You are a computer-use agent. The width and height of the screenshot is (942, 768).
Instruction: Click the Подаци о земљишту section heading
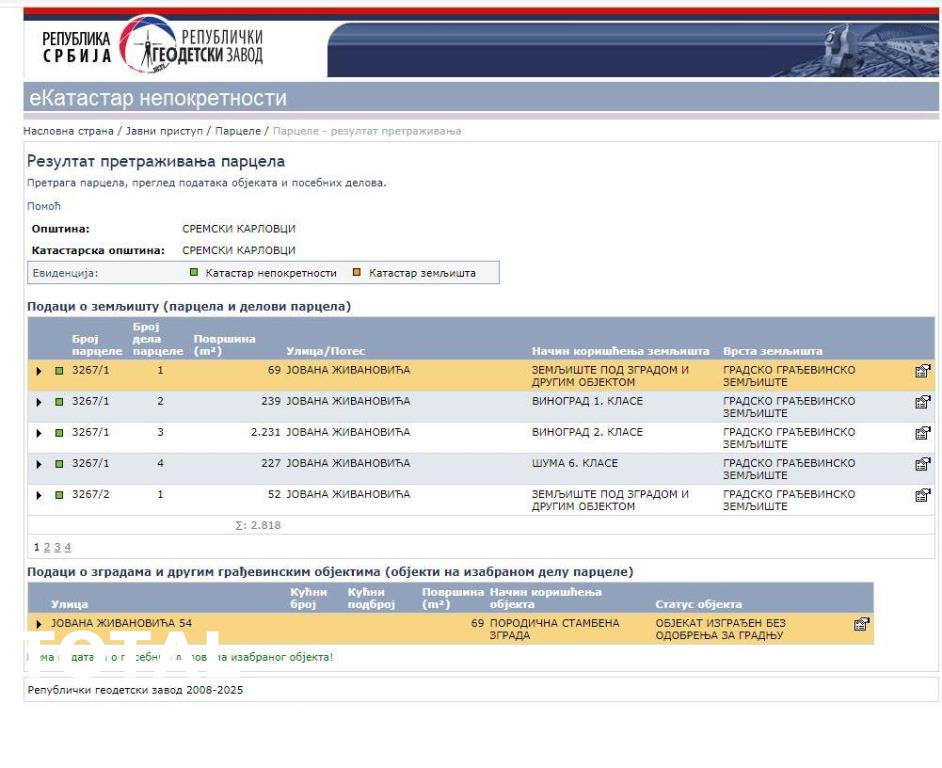189,307
